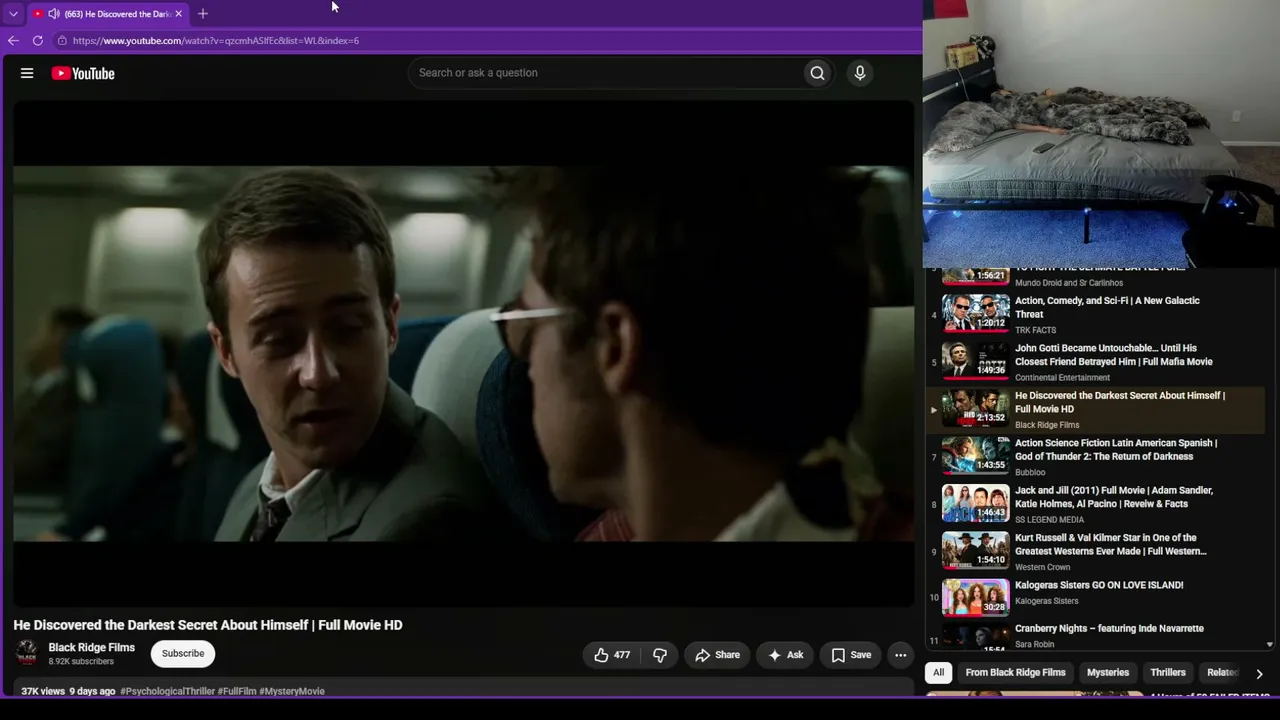Click 'Bubbloo' channel text
The width and height of the screenshot is (1280, 720).
point(1030,472)
